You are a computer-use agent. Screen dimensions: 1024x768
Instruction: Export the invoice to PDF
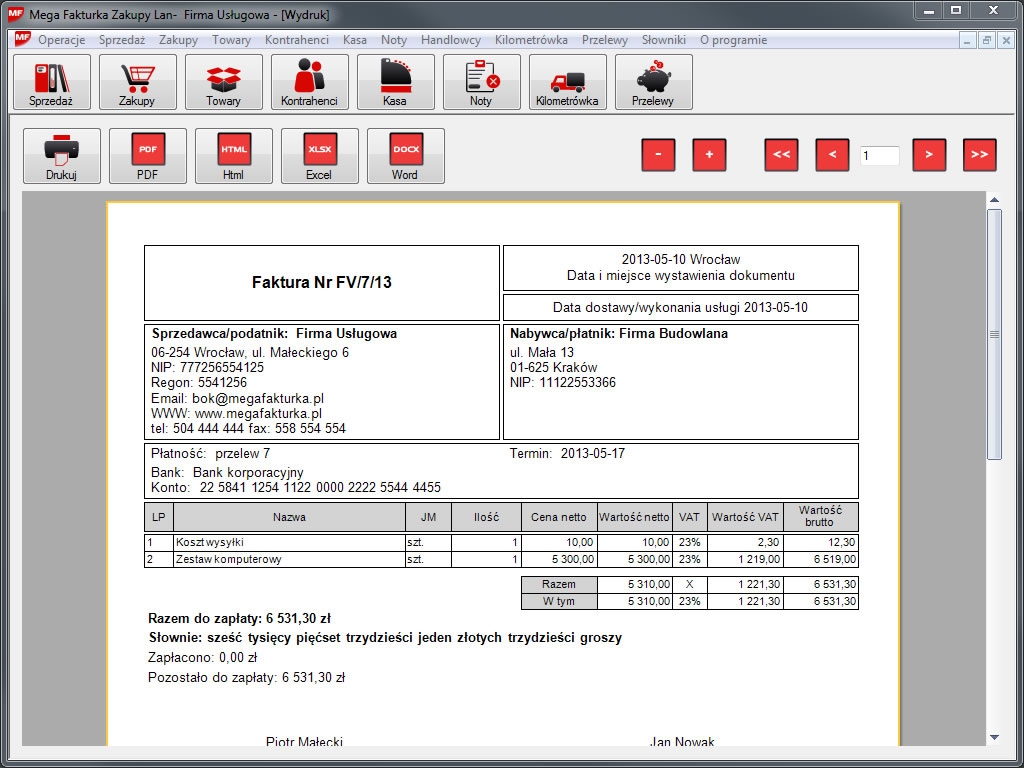[x=148, y=156]
